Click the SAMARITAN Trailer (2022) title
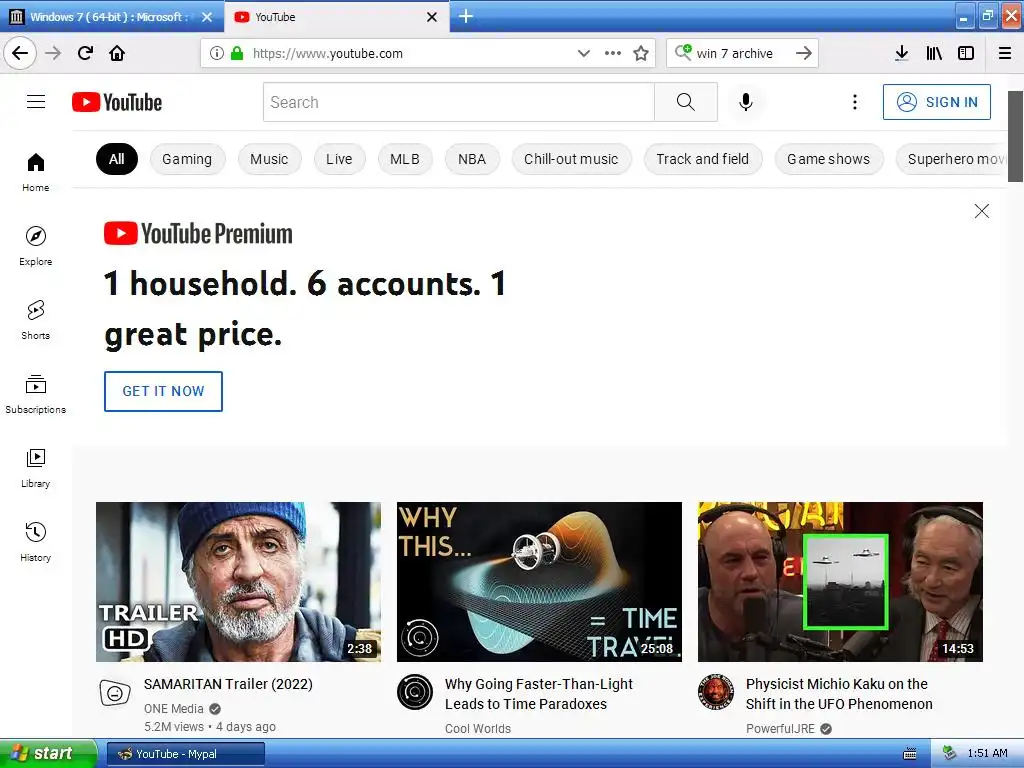1024x768 pixels. 228,684
